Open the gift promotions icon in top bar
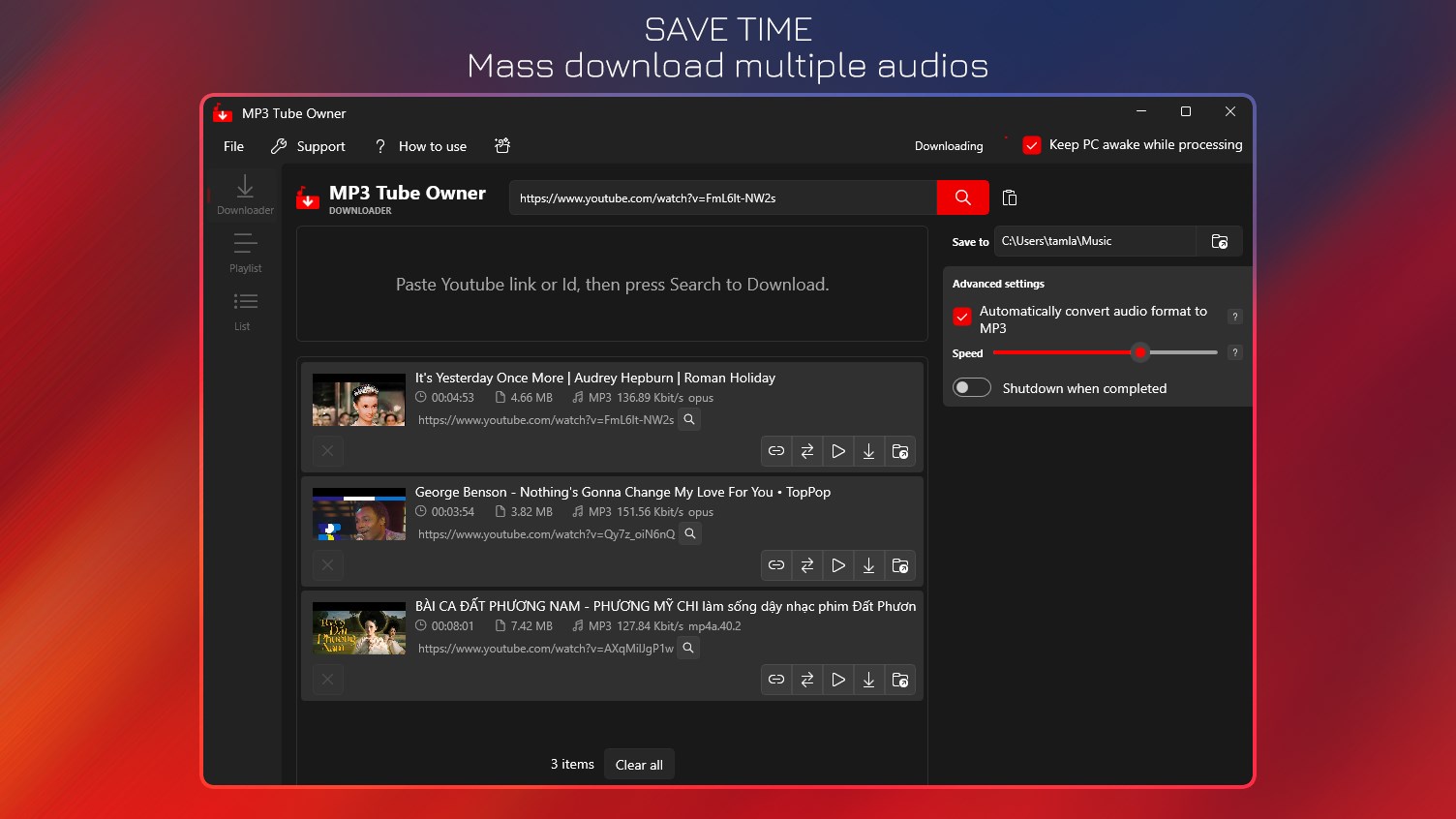 pyautogui.click(x=502, y=145)
